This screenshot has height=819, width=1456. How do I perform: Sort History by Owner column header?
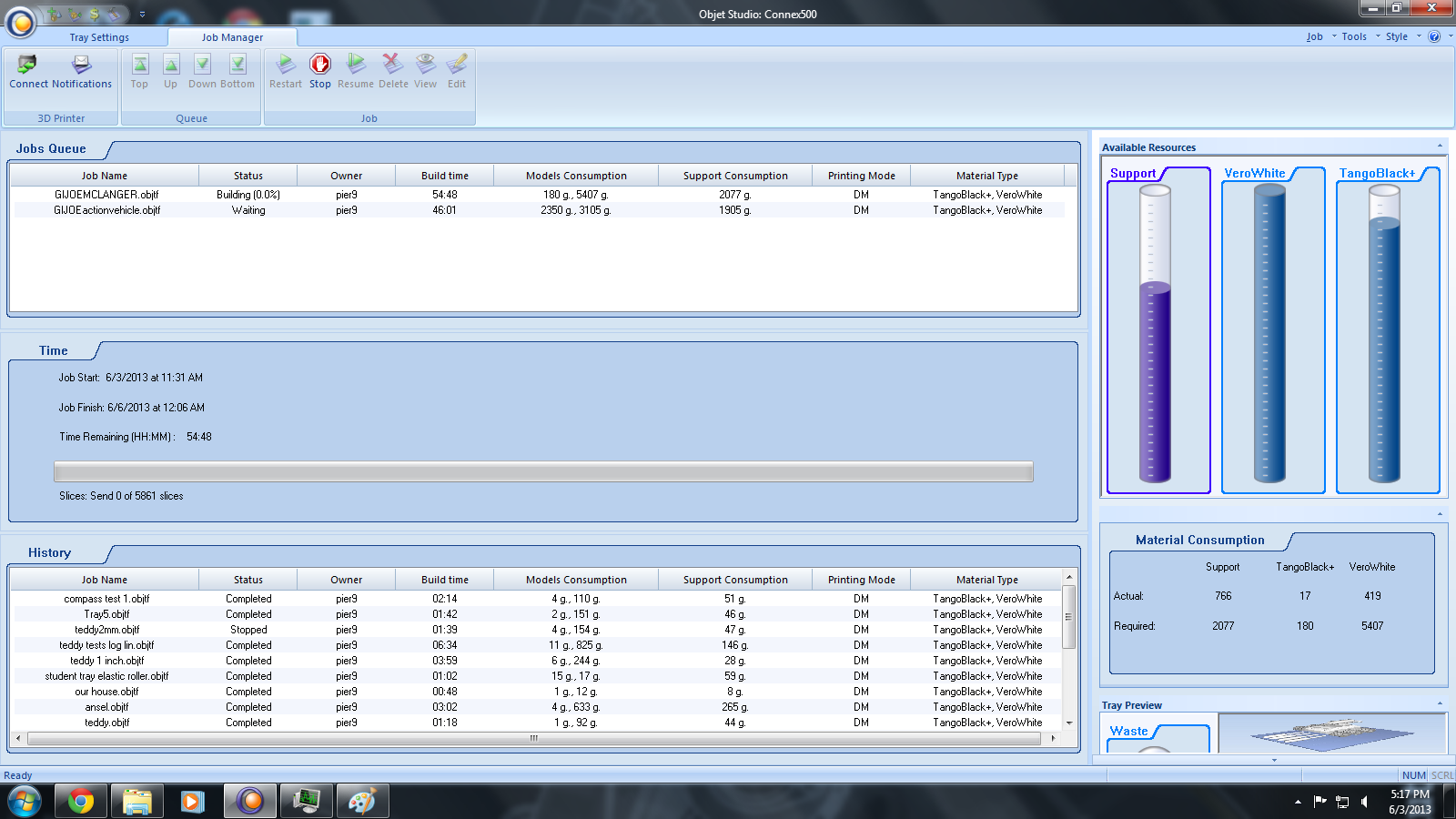[x=347, y=580]
